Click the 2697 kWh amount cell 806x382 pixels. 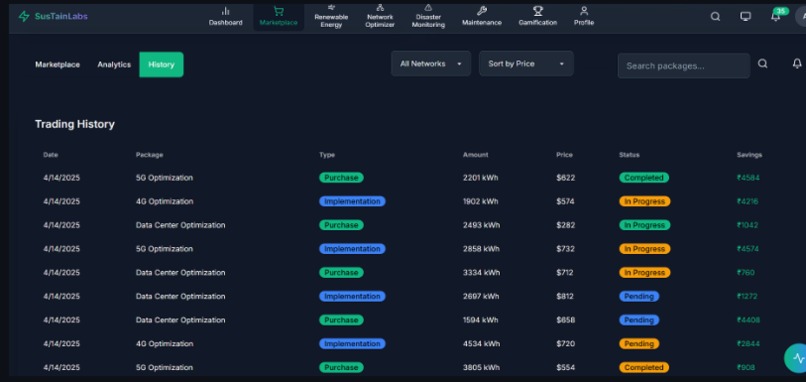pyautogui.click(x=481, y=297)
